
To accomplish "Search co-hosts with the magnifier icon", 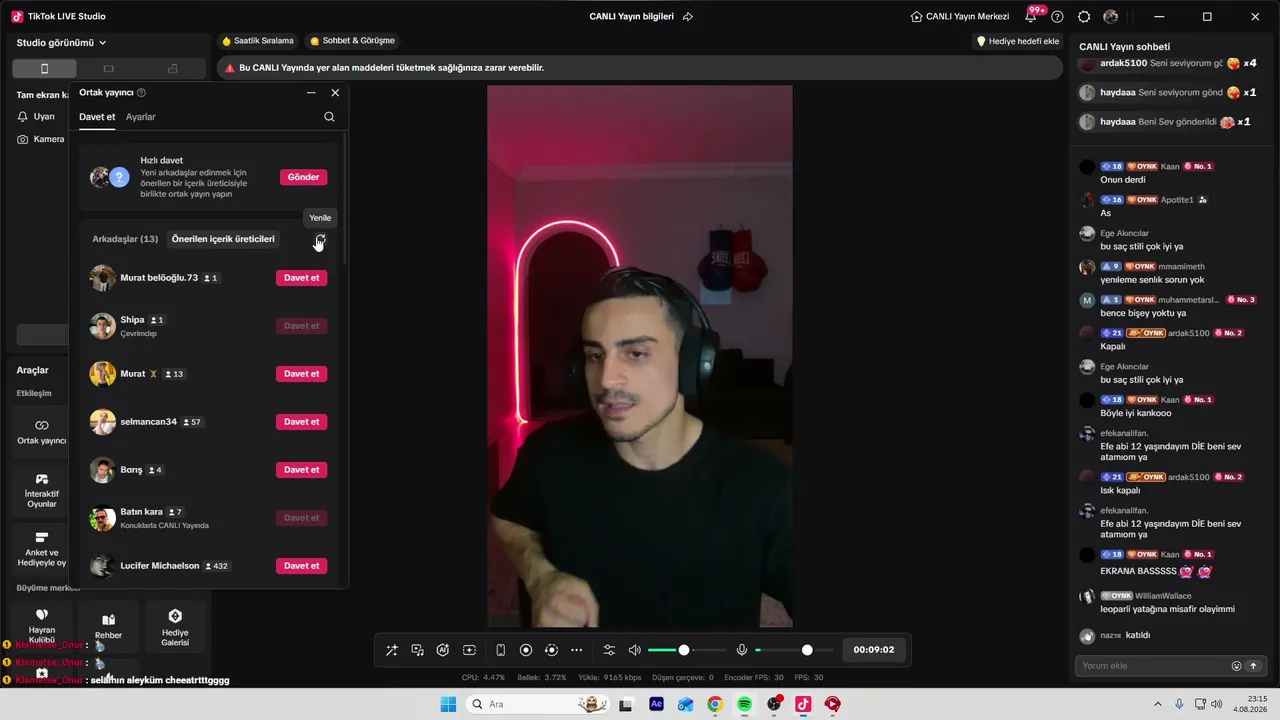I will pyautogui.click(x=329, y=117).
